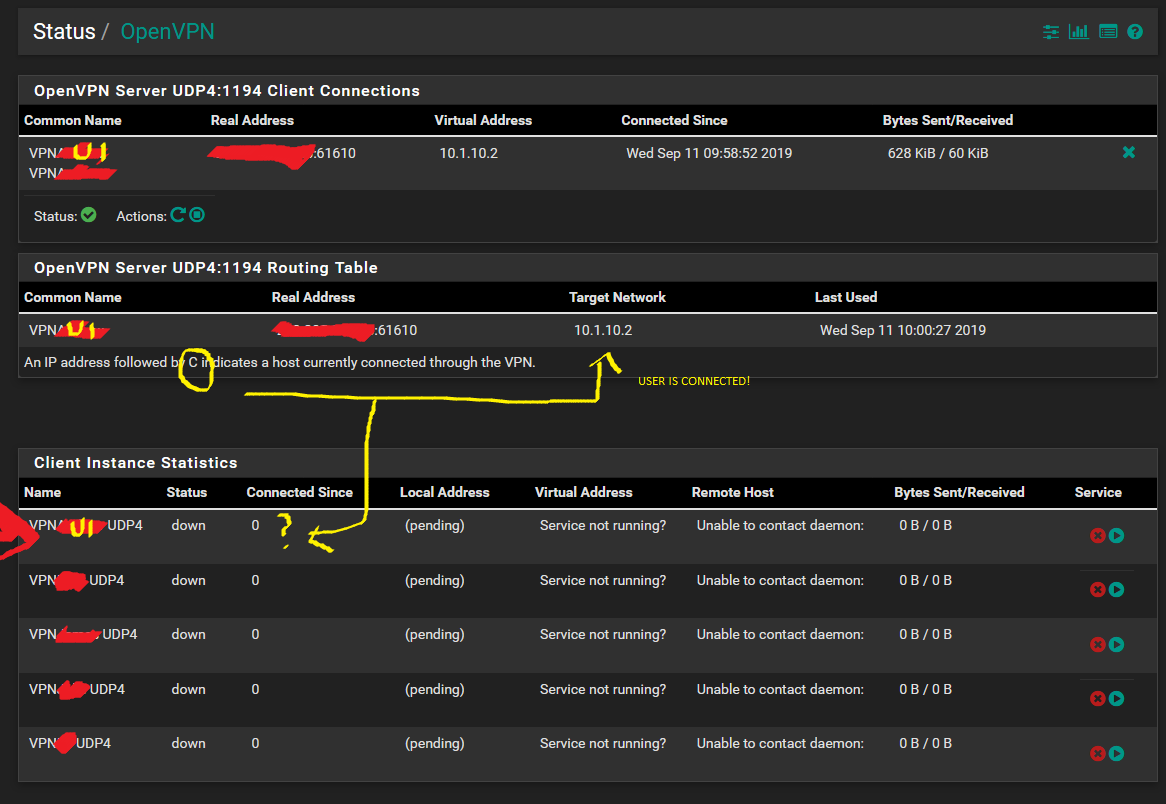Viewport: 1166px width, 804px height.
Task: Click Target Network value 10.1.10.2 in Routing Table
Action: click(x=603, y=330)
